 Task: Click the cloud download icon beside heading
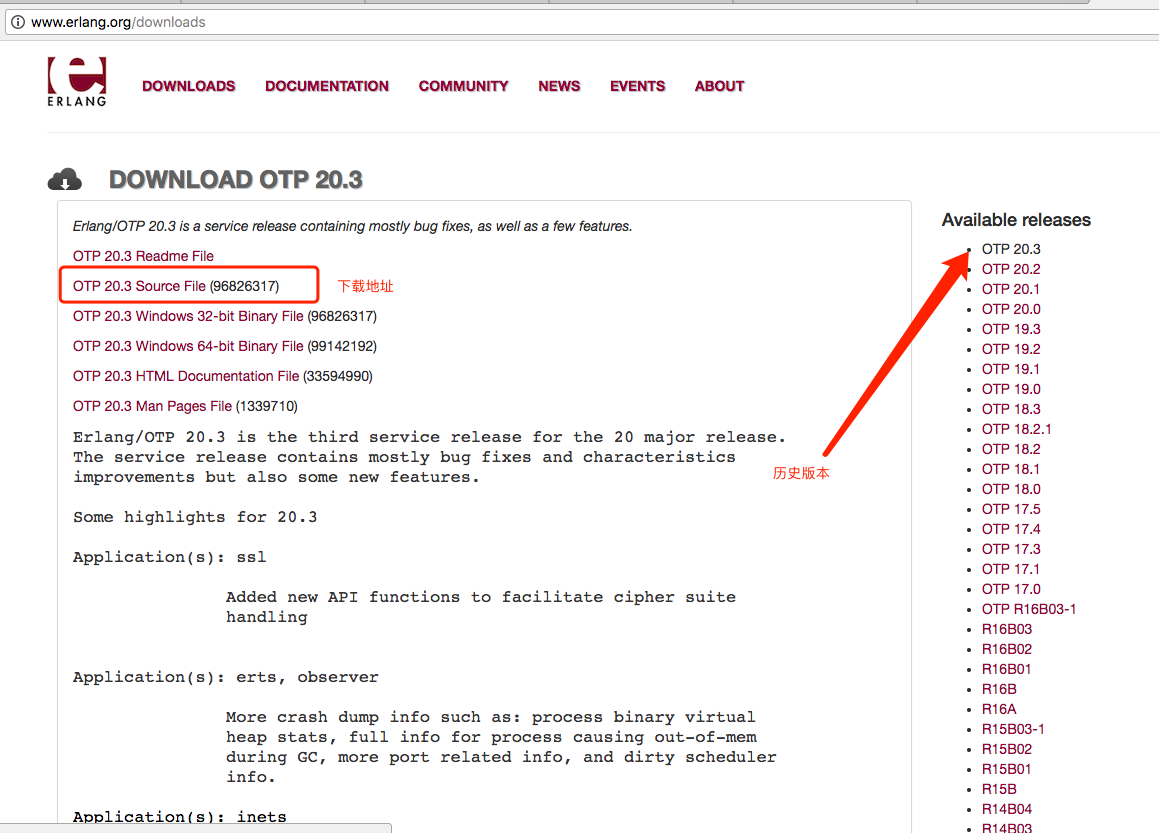point(65,180)
